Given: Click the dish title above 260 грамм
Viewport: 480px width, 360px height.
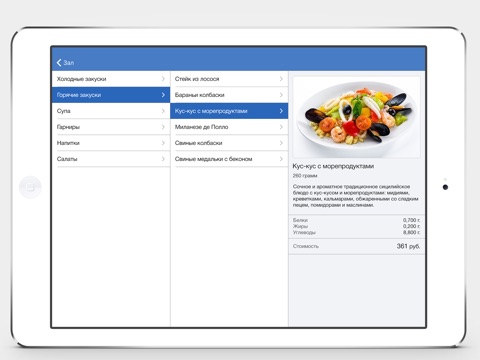Looking at the screenshot, I should pos(333,166).
